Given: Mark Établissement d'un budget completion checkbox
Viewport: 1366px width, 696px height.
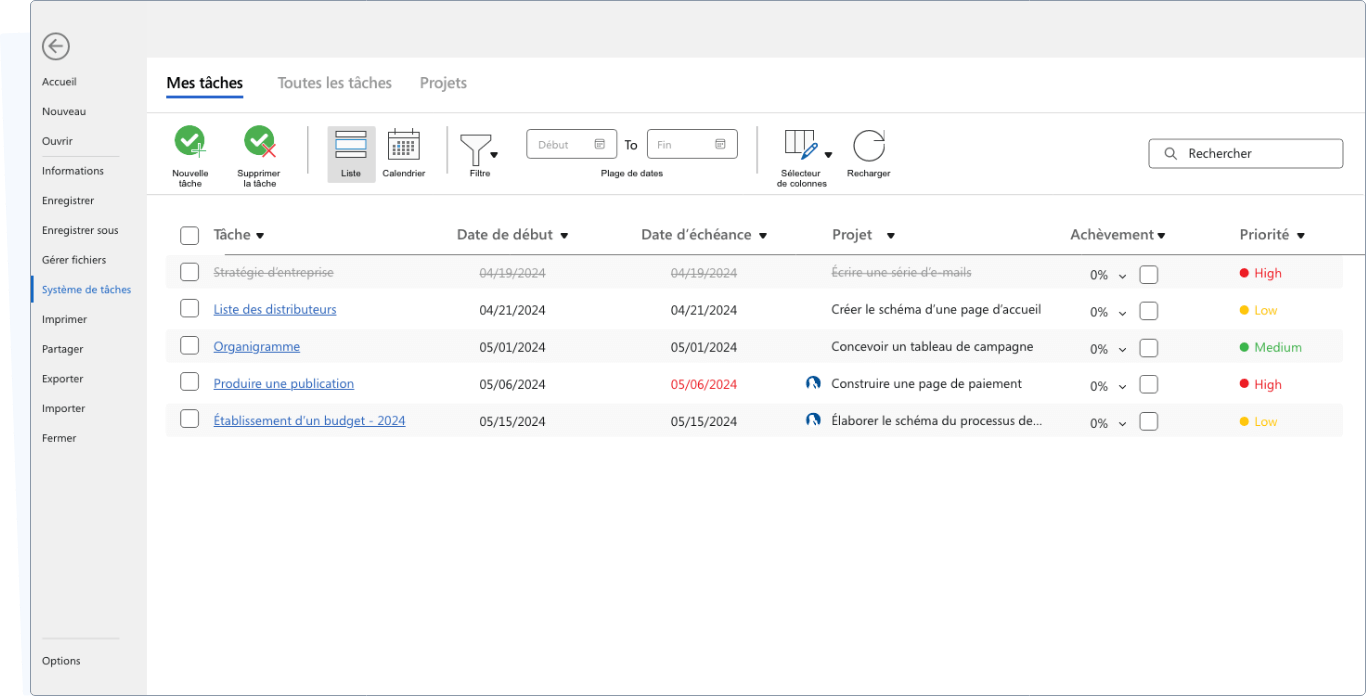Looking at the screenshot, I should pos(1149,422).
